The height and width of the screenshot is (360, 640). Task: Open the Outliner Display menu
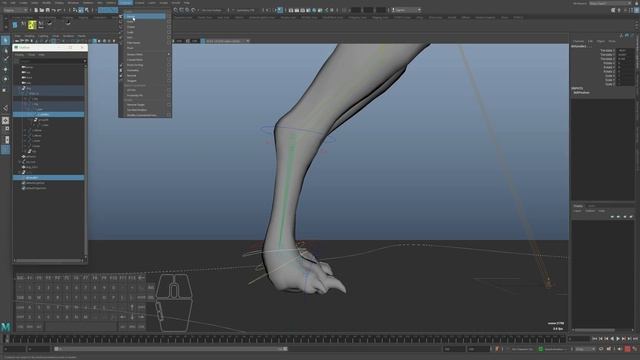tap(19, 54)
